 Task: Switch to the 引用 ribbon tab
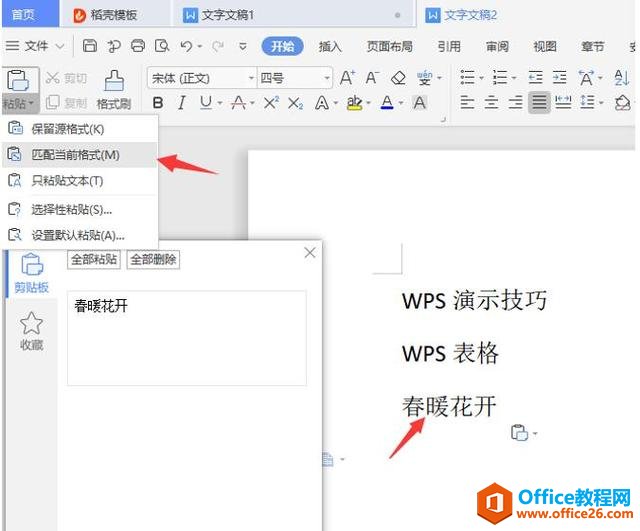click(449, 47)
